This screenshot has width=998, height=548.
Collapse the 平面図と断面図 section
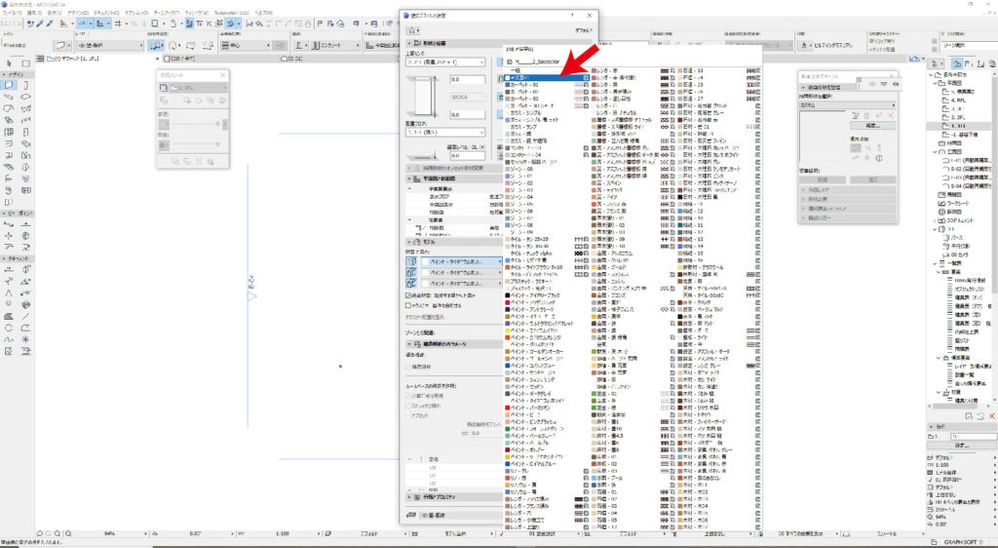coord(409,179)
